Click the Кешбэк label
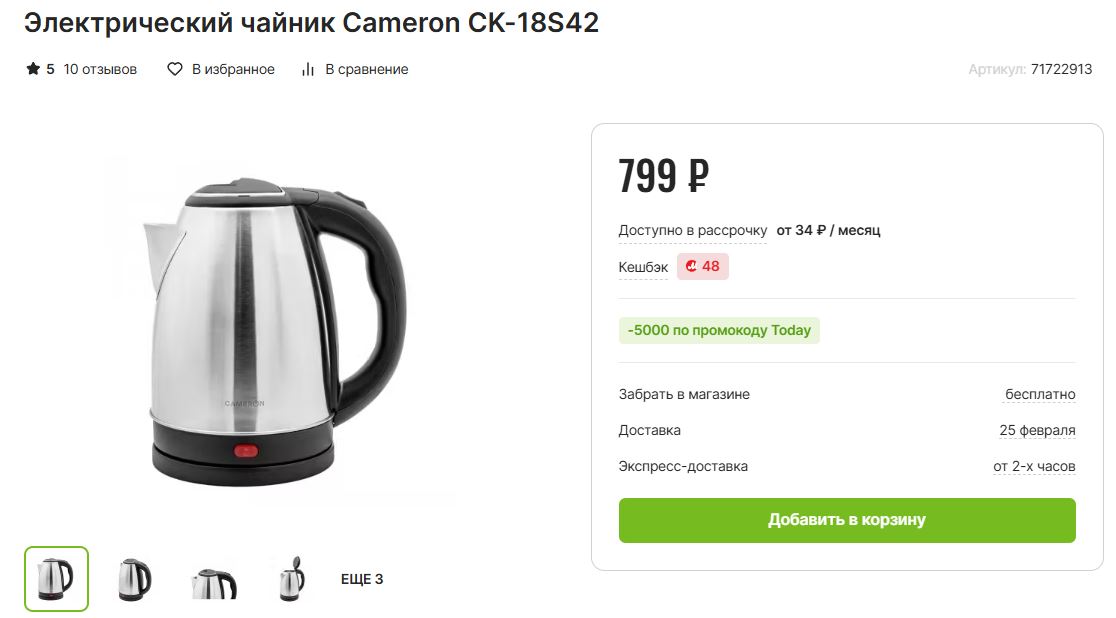This screenshot has width=1116, height=618. point(643,267)
